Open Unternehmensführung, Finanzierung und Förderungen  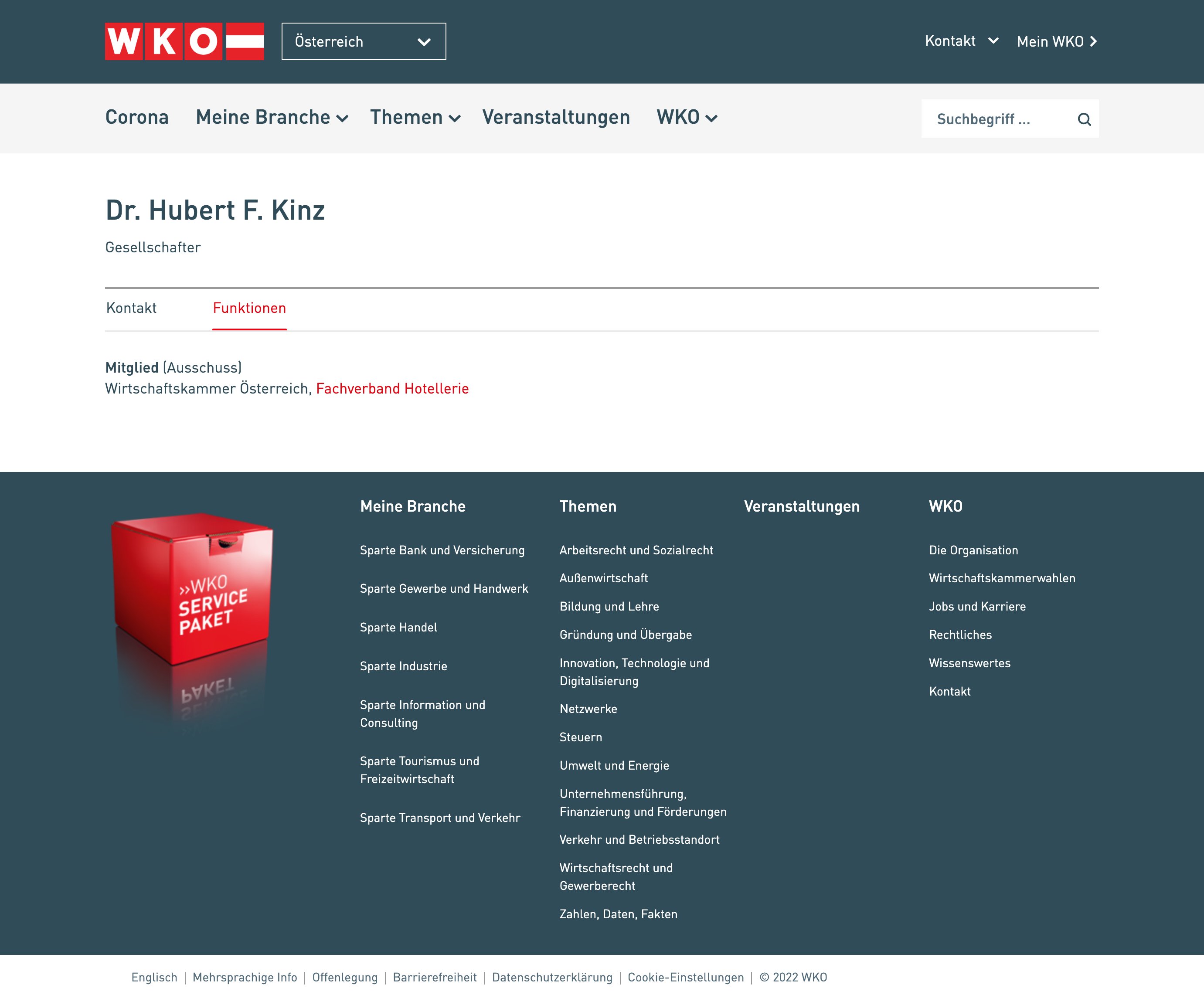[x=643, y=802]
